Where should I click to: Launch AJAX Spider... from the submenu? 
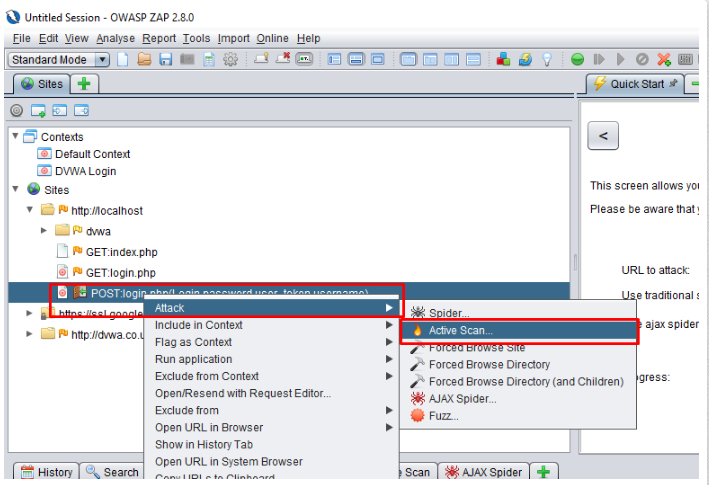tap(519, 399)
